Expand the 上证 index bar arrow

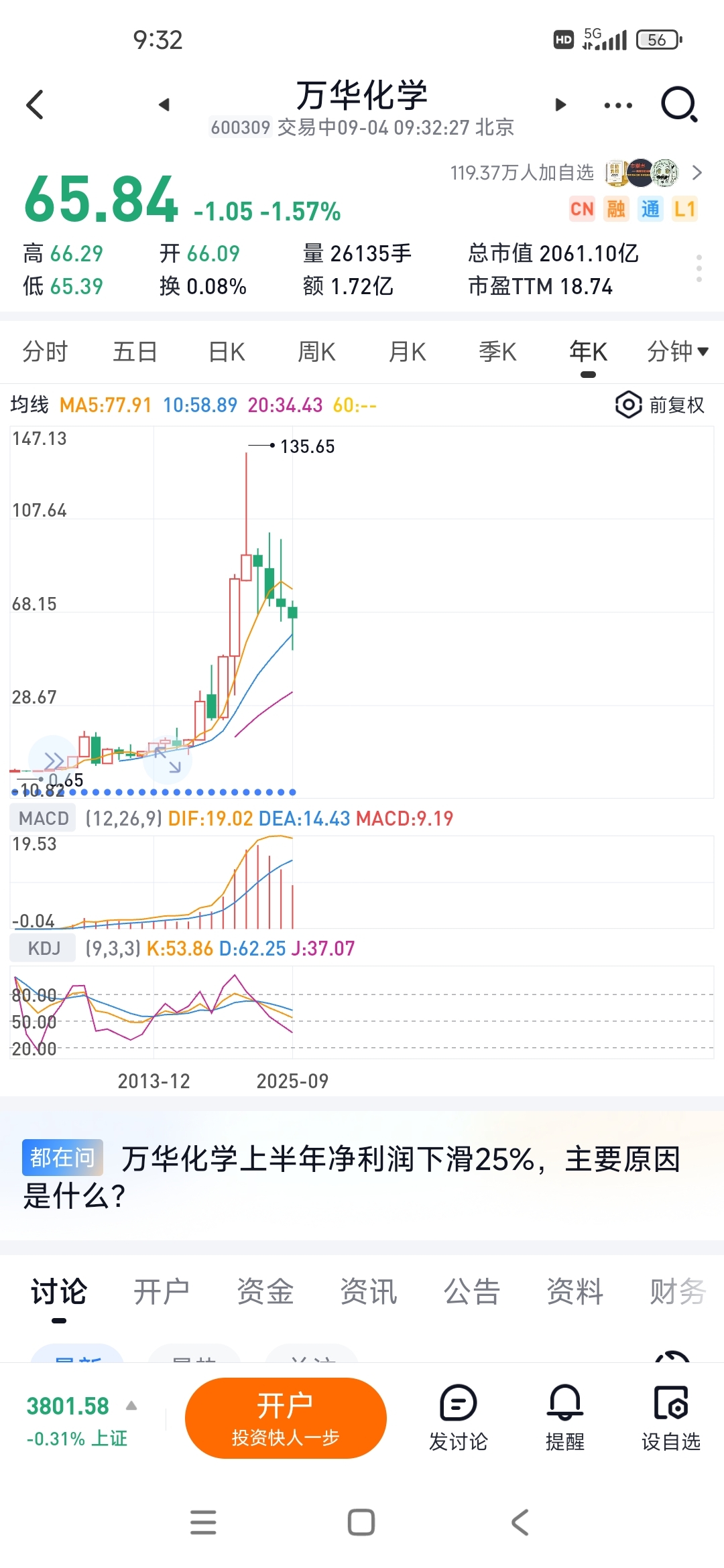click(131, 1406)
